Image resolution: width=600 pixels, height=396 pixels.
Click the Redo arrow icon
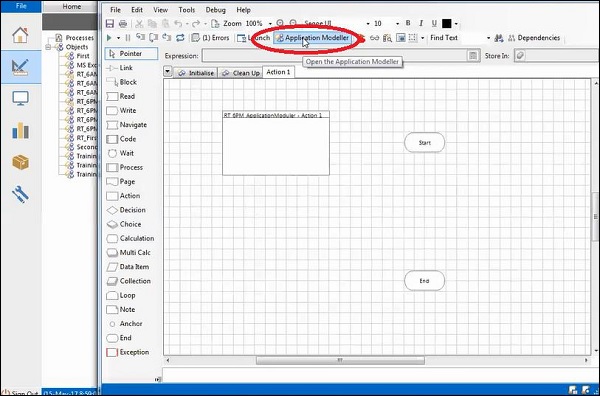coord(196,24)
